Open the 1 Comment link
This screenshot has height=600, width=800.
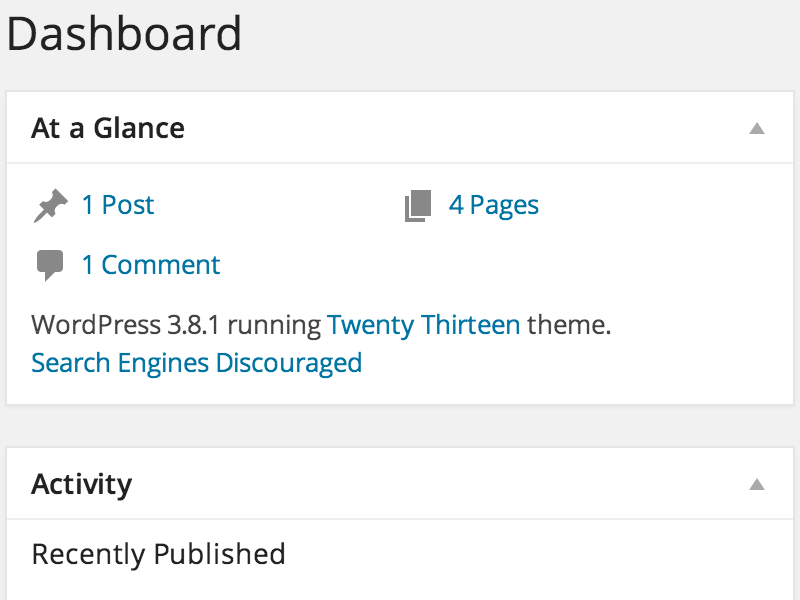(x=150, y=265)
